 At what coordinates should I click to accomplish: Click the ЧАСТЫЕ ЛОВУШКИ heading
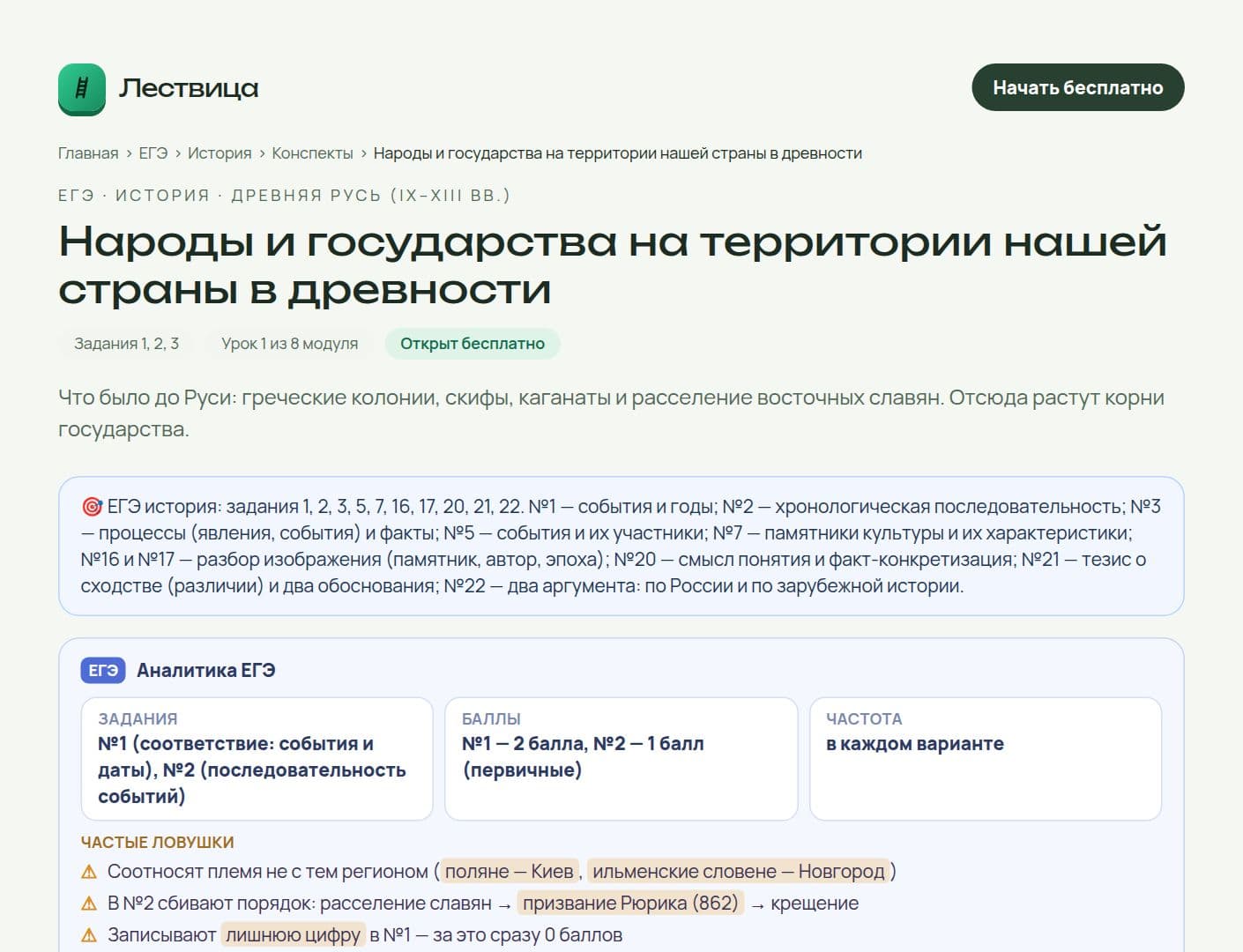pyautogui.click(x=158, y=843)
